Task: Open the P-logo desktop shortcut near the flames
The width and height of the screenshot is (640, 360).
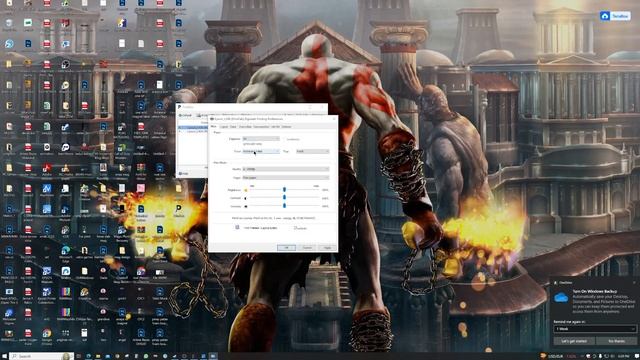Action: click(178, 210)
